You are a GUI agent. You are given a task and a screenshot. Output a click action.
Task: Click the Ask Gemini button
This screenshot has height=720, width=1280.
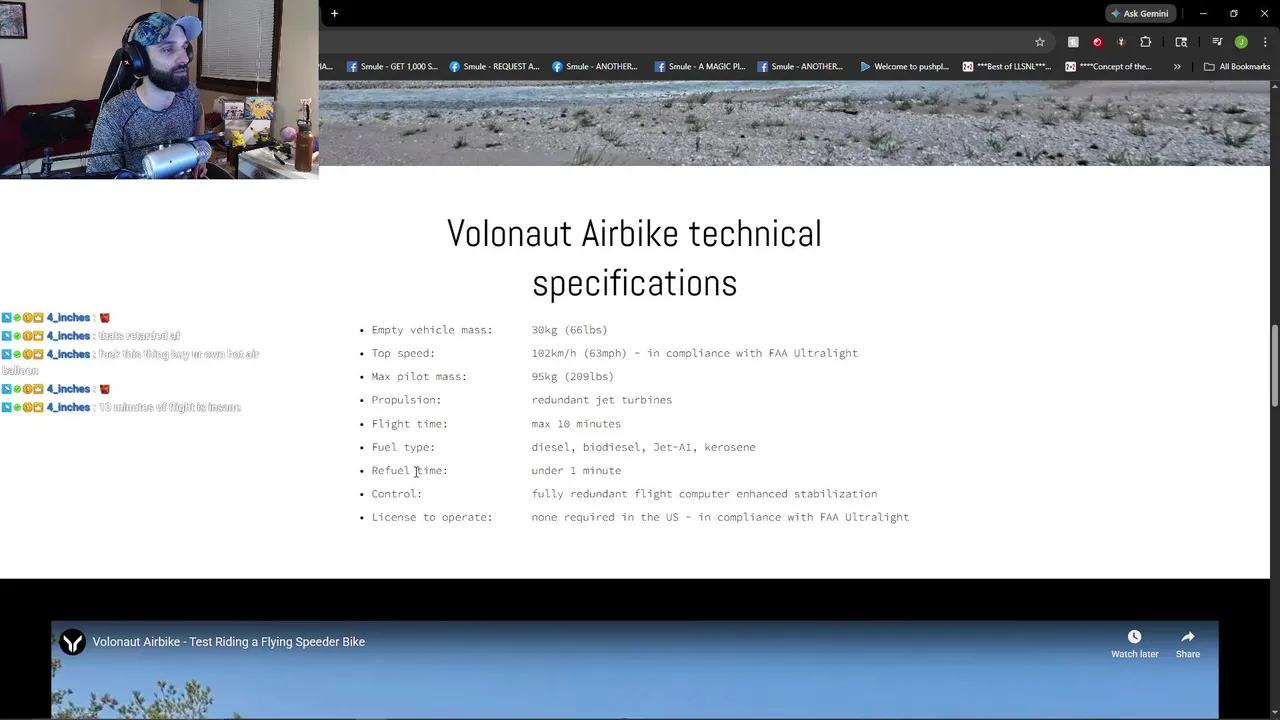1139,13
